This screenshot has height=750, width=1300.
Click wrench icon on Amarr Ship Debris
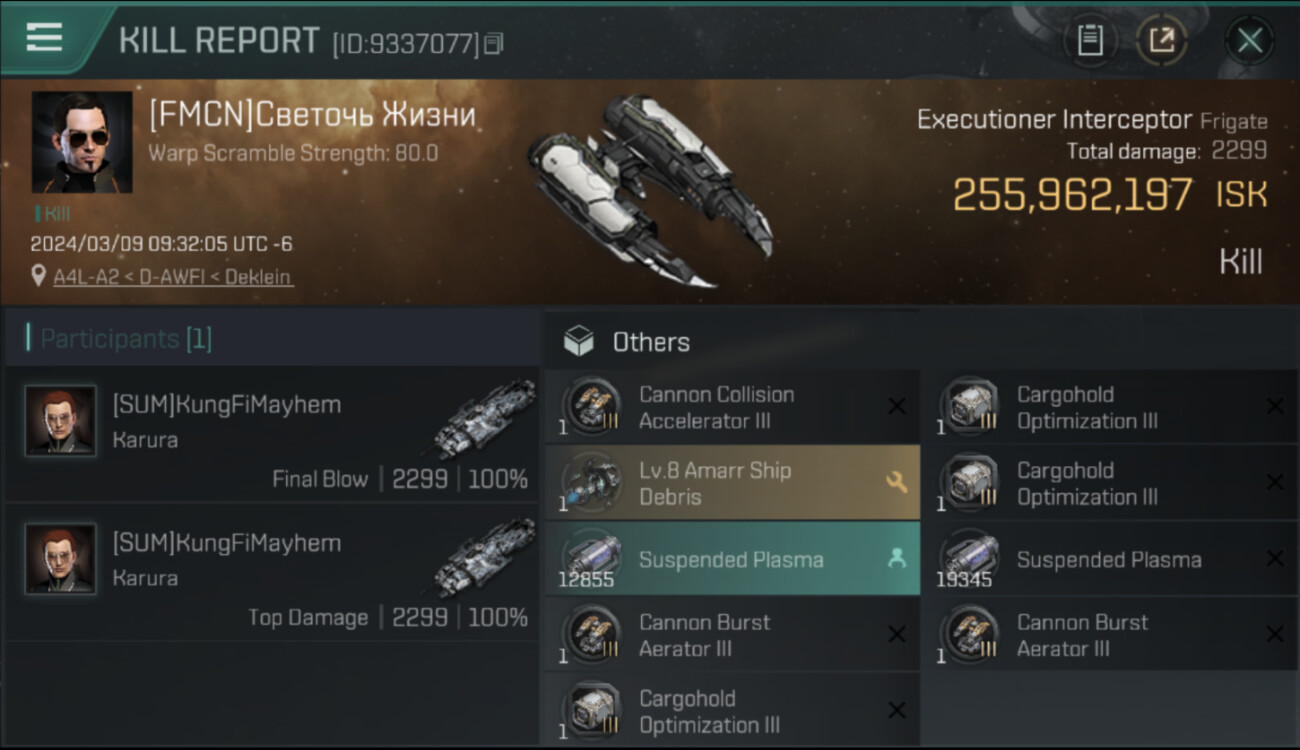click(x=896, y=482)
